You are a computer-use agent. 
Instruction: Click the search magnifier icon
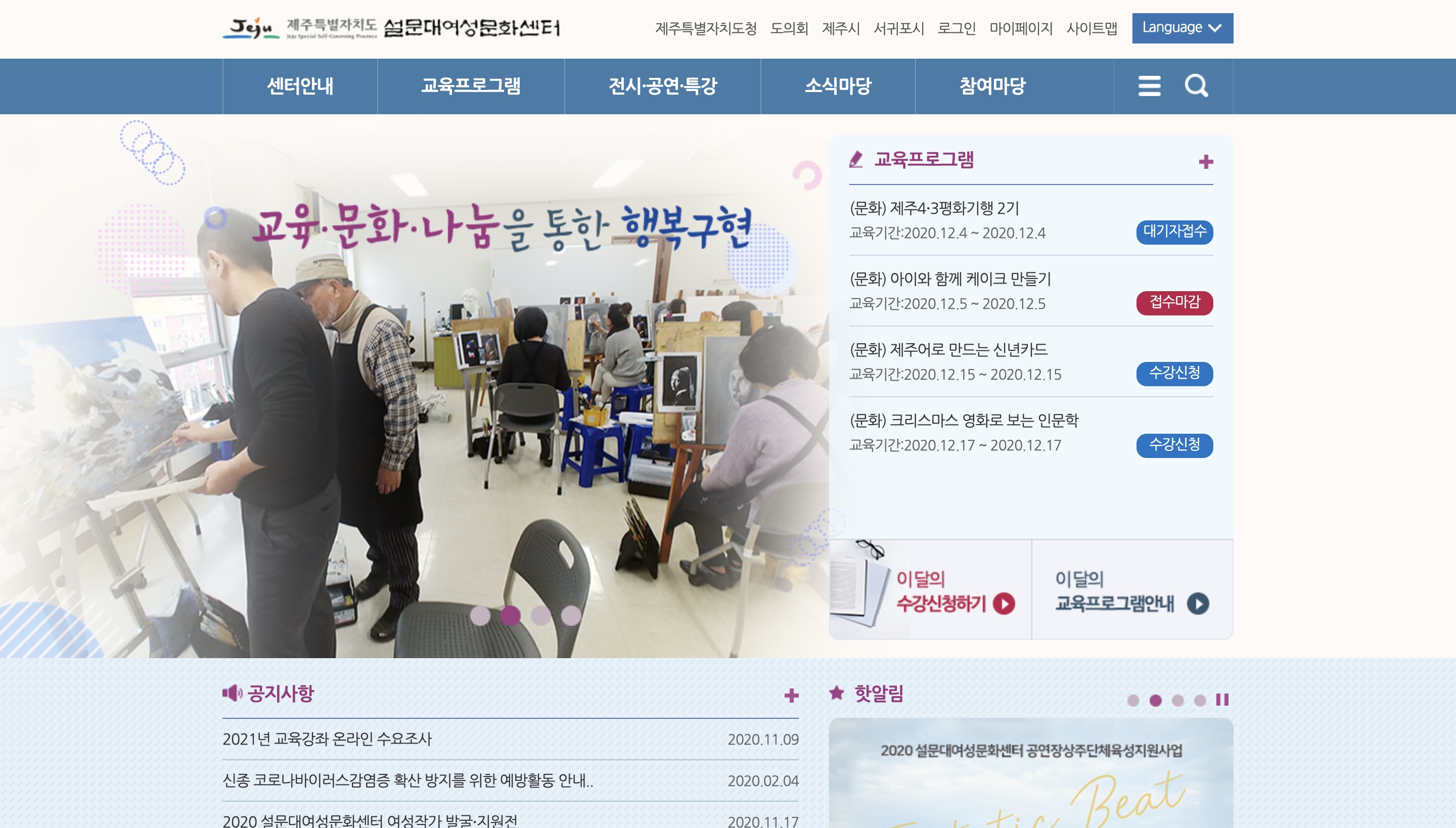1196,86
